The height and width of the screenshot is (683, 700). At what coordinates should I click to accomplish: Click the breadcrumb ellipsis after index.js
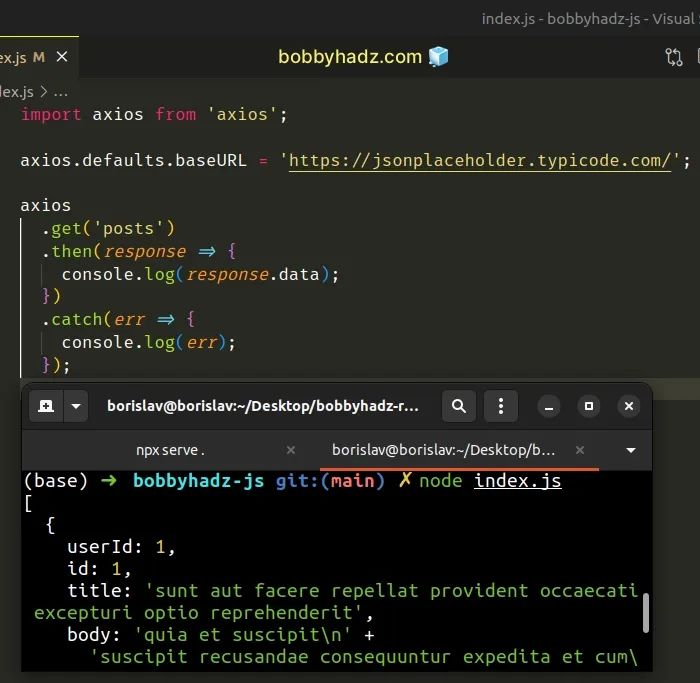click(60, 93)
